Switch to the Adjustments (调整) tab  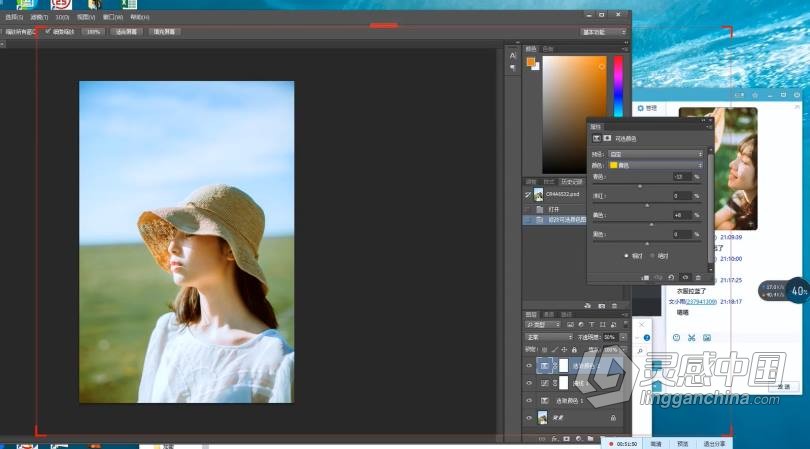pyautogui.click(x=531, y=182)
